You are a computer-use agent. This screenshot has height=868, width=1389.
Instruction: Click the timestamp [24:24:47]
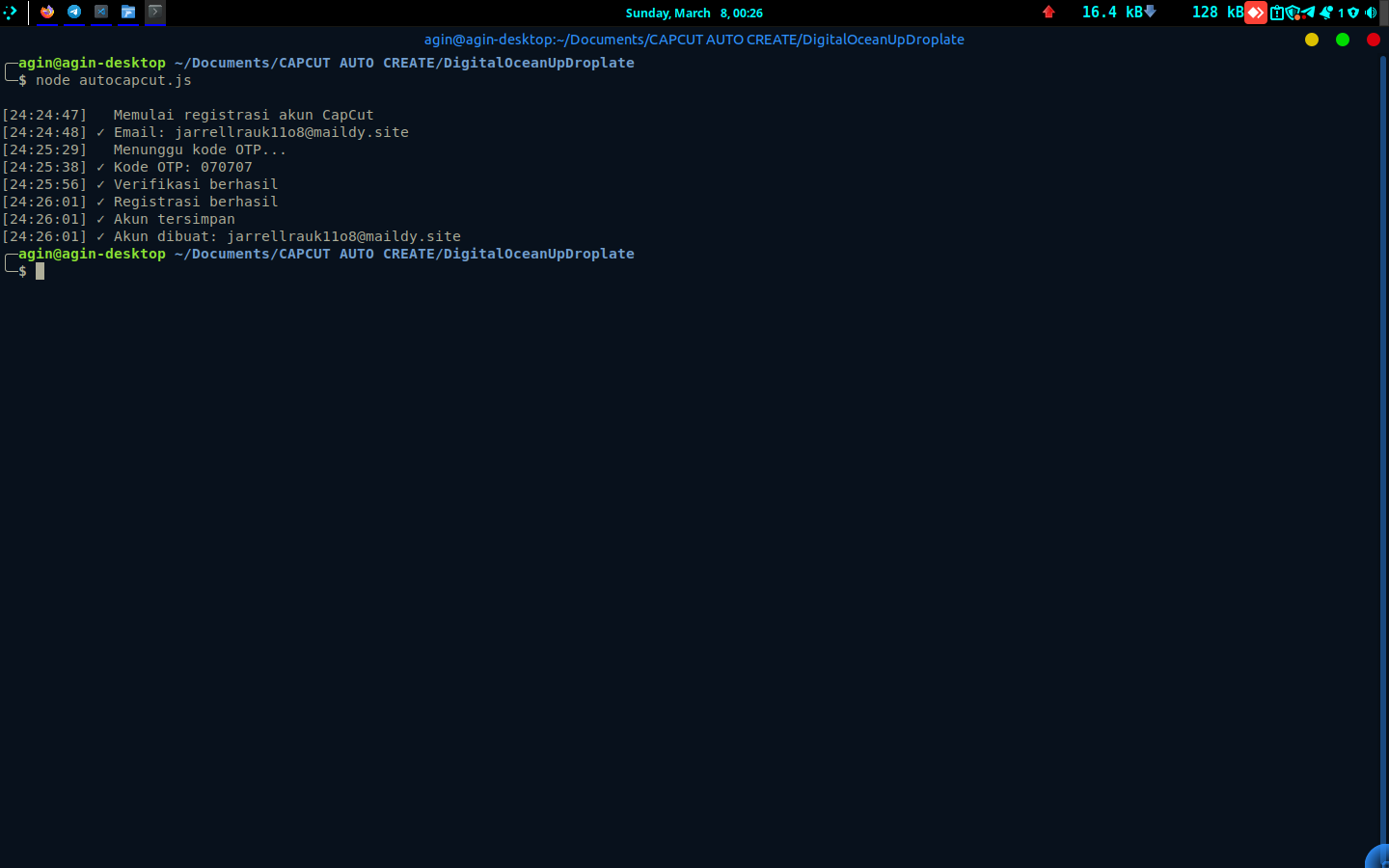[x=44, y=115]
